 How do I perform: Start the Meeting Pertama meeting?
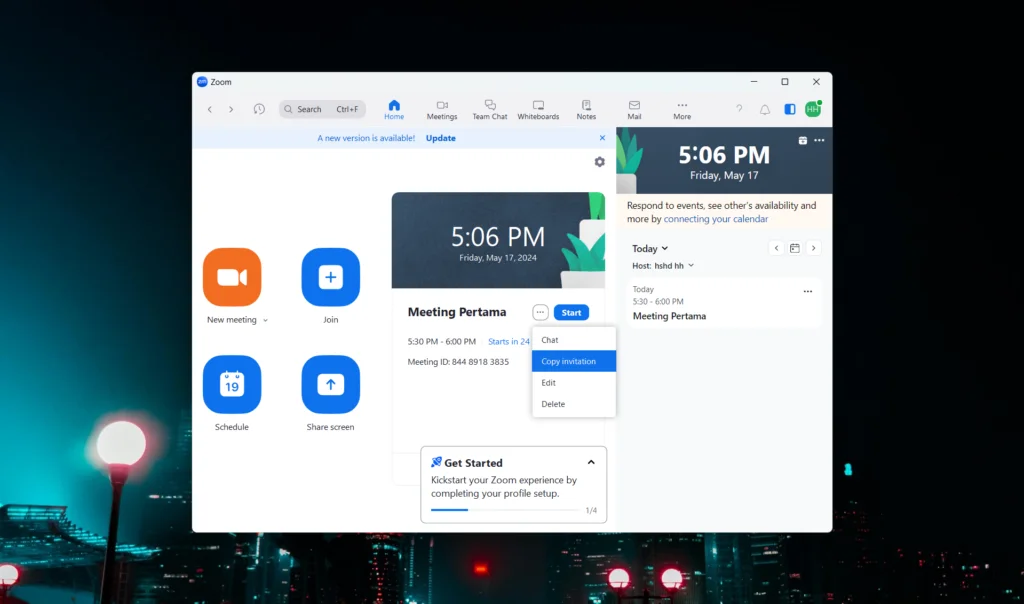571,312
